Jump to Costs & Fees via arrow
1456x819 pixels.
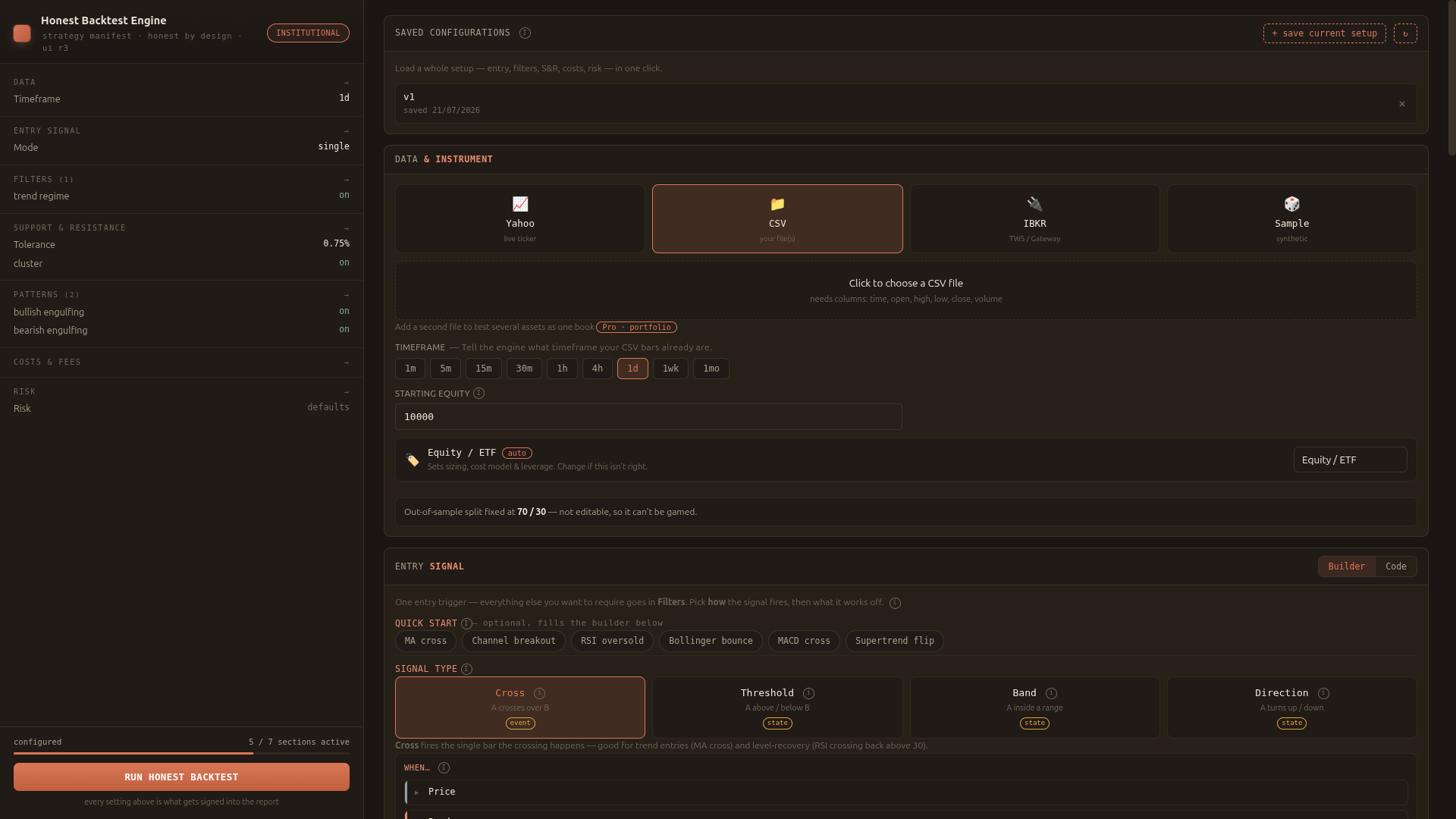click(347, 362)
